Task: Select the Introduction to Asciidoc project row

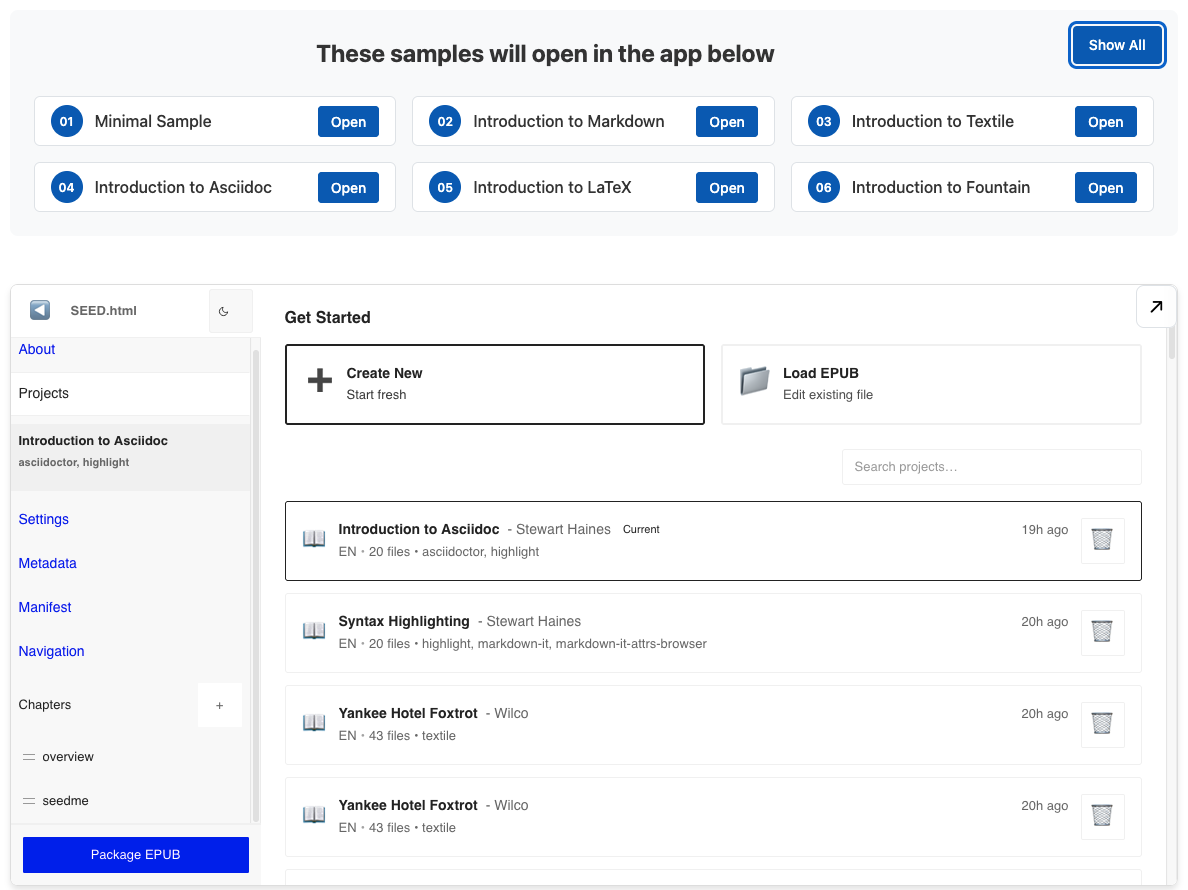Action: click(713, 541)
